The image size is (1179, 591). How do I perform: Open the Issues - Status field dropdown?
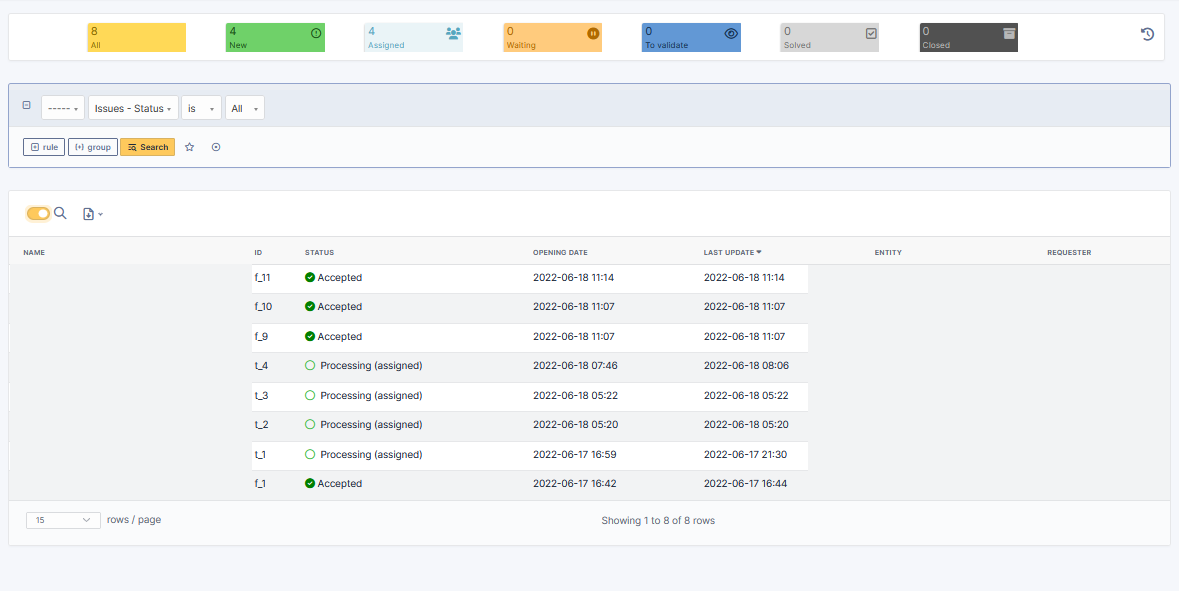(x=133, y=108)
